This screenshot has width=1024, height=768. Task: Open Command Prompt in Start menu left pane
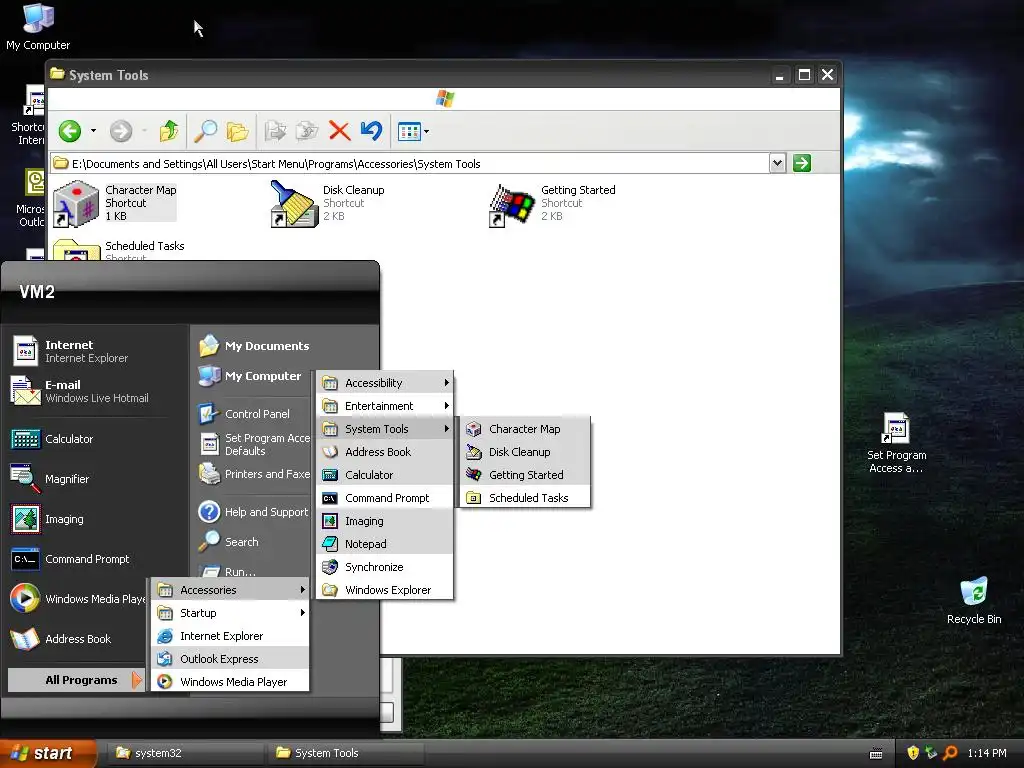click(71, 559)
